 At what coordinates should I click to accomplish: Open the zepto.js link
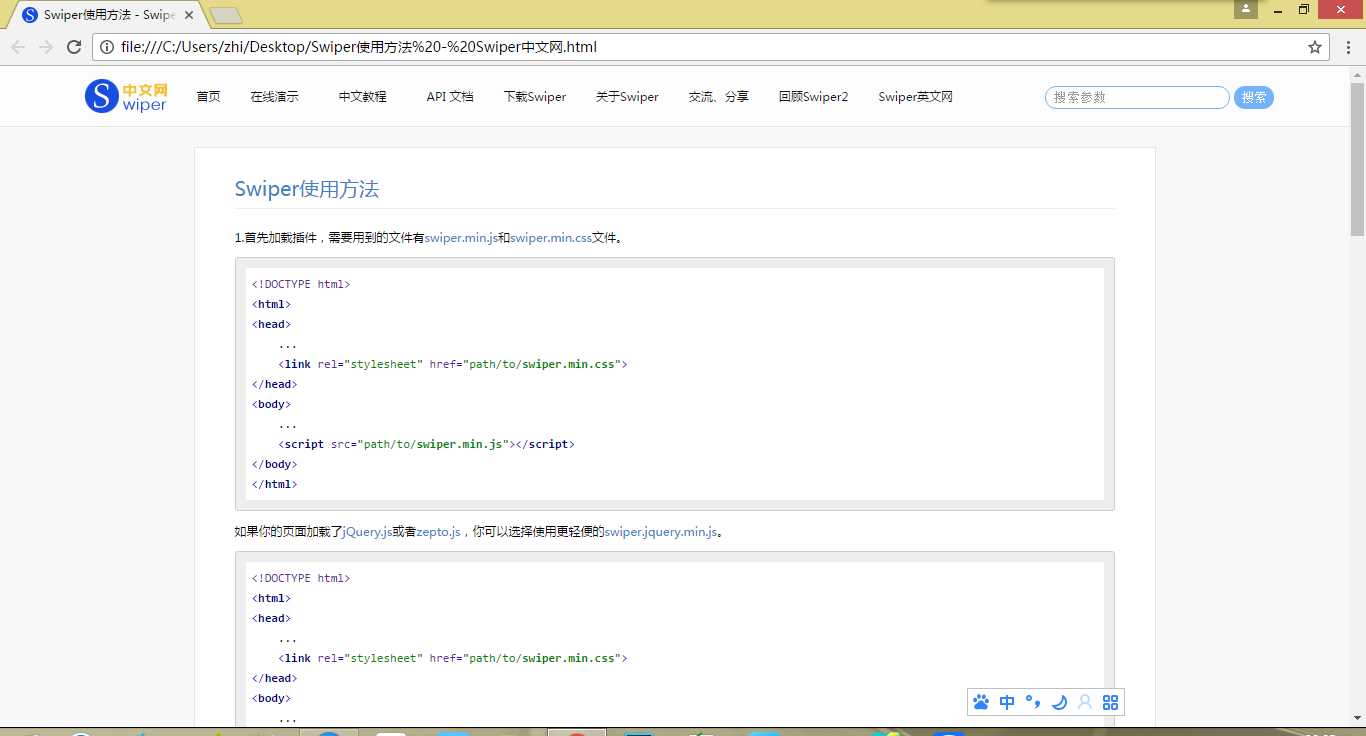coord(438,532)
